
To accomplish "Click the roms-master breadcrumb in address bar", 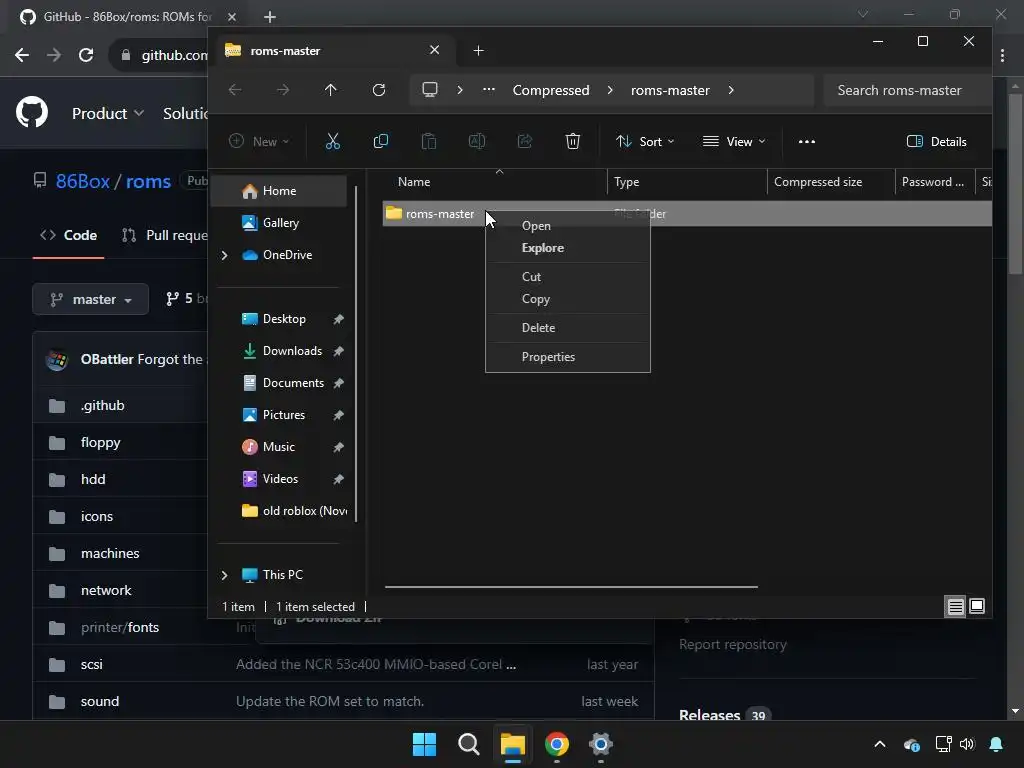I will pyautogui.click(x=670, y=90).
